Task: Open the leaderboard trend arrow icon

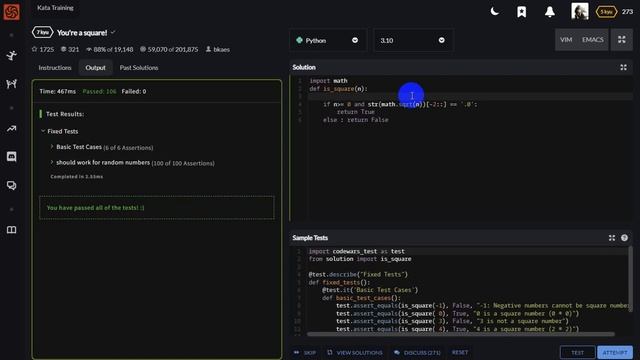Action: [11, 129]
